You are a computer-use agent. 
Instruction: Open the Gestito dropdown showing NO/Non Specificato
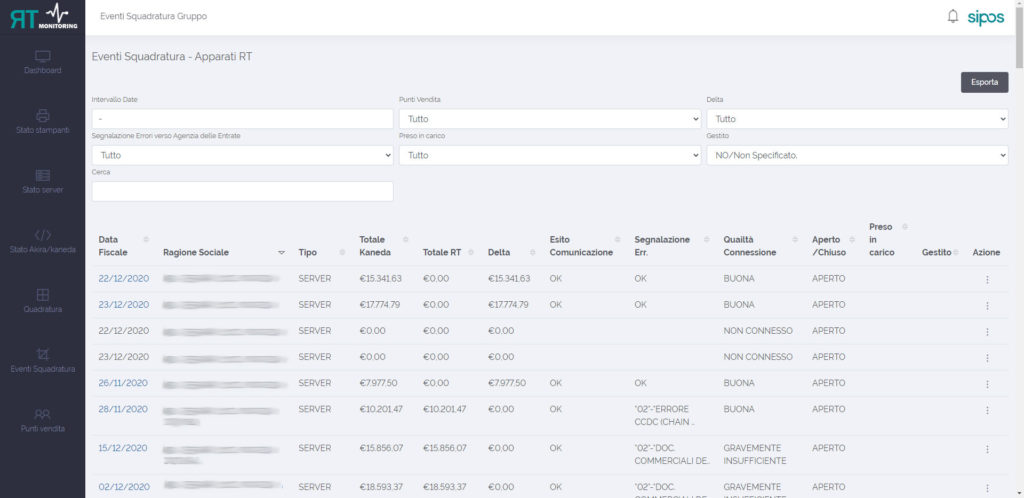click(x=857, y=155)
